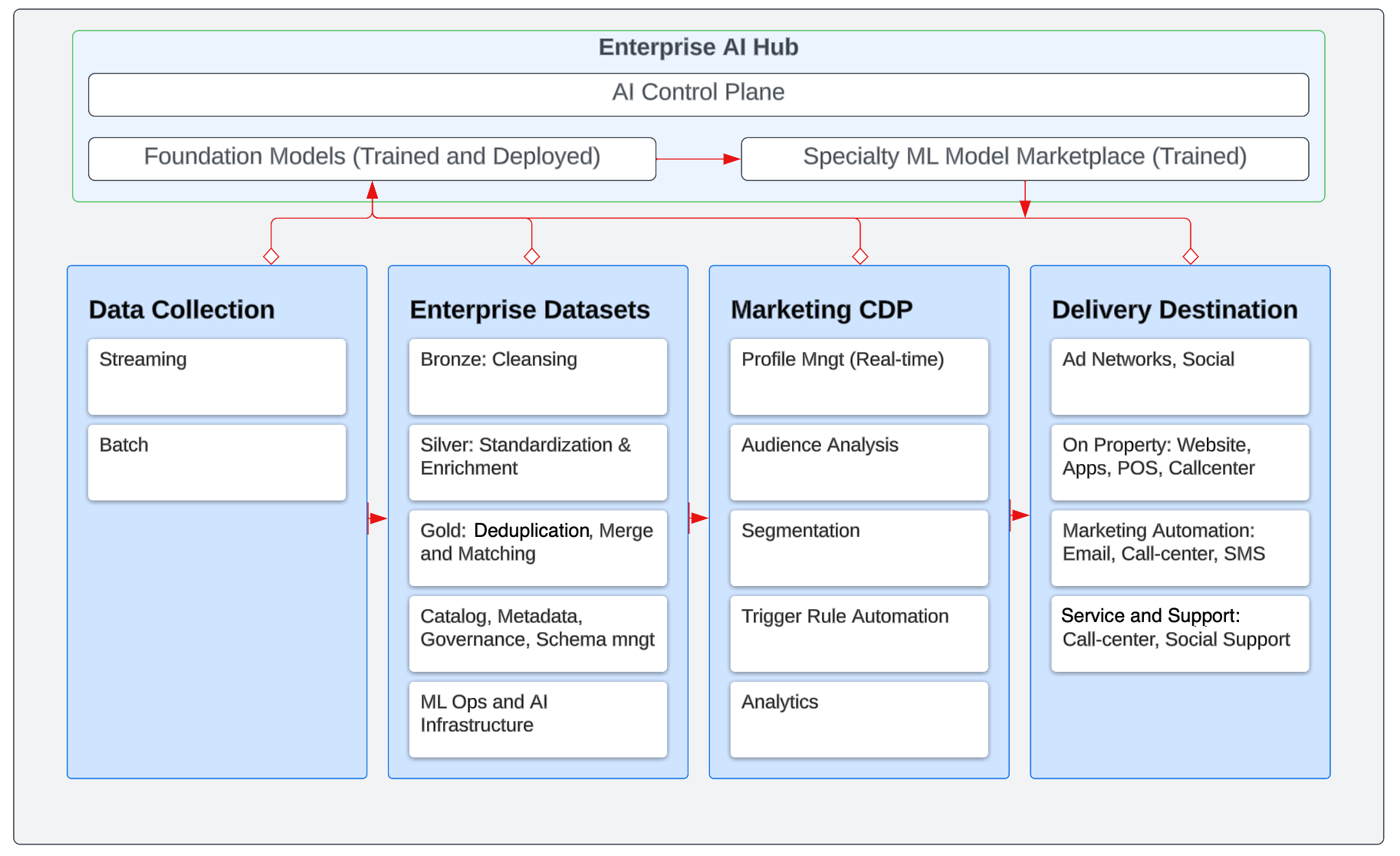
Task: Select the Gold: Deduplication, Merge and Matching card
Action: click(538, 548)
